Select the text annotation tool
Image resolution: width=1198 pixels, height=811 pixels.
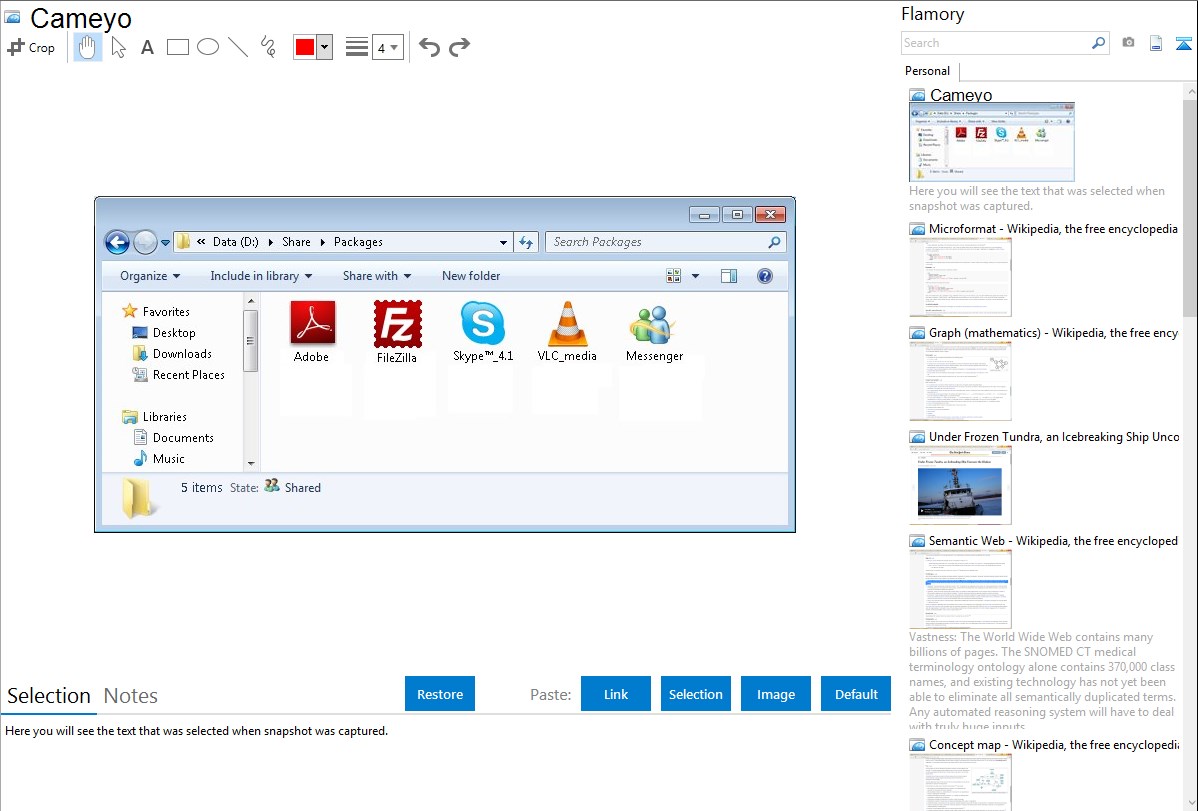pos(147,47)
